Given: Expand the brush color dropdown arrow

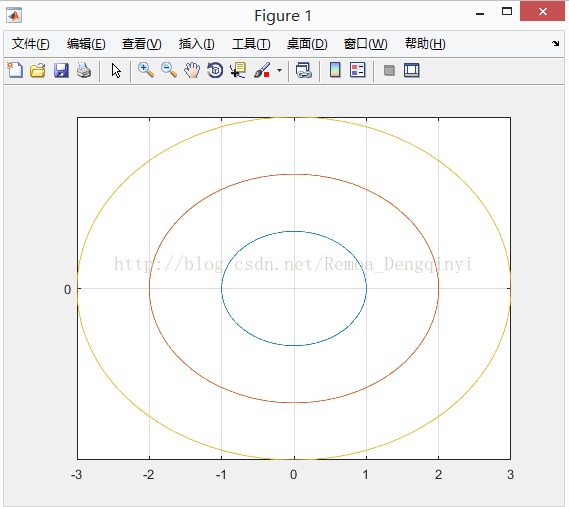Looking at the screenshot, I should tap(279, 70).
